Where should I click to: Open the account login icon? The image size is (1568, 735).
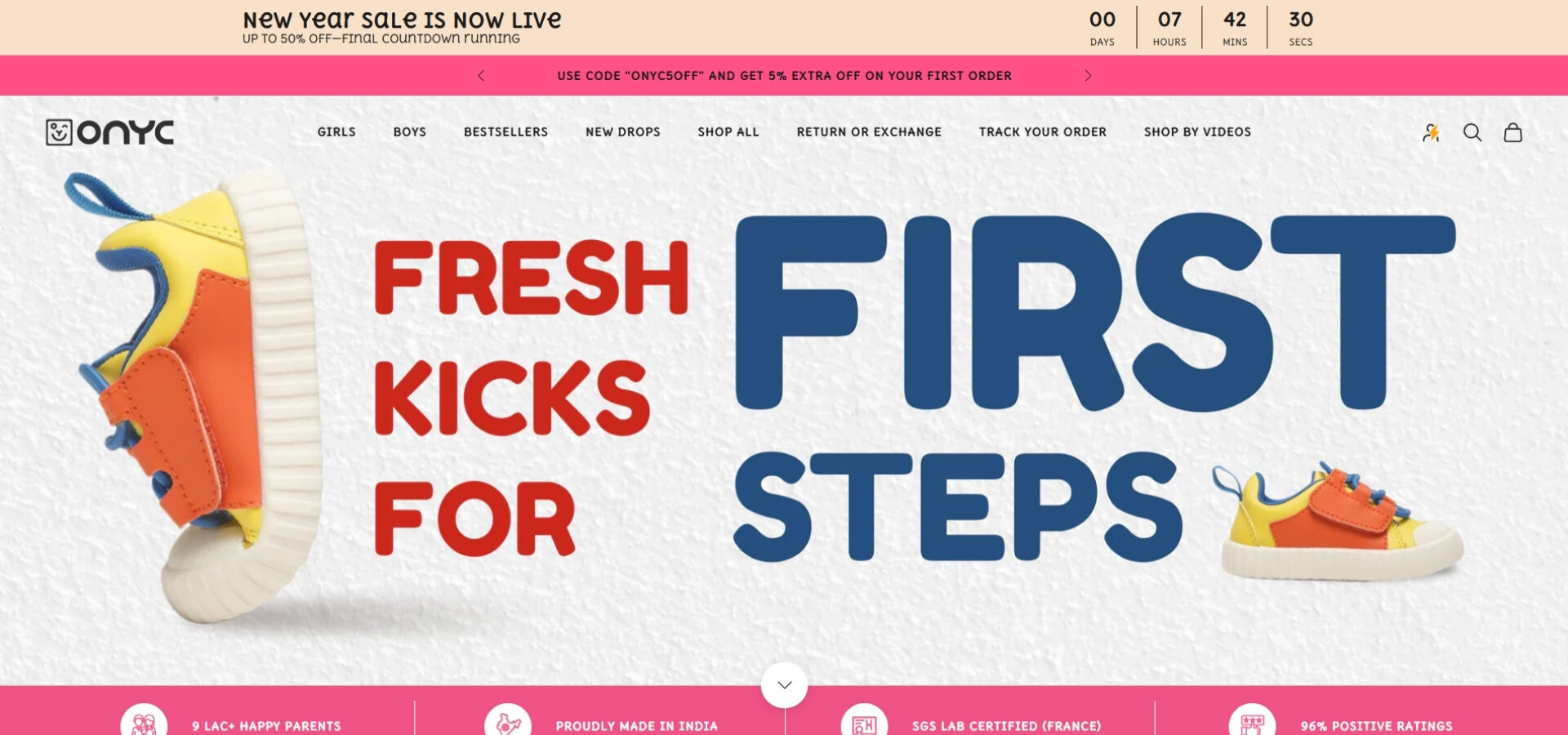(x=1431, y=132)
